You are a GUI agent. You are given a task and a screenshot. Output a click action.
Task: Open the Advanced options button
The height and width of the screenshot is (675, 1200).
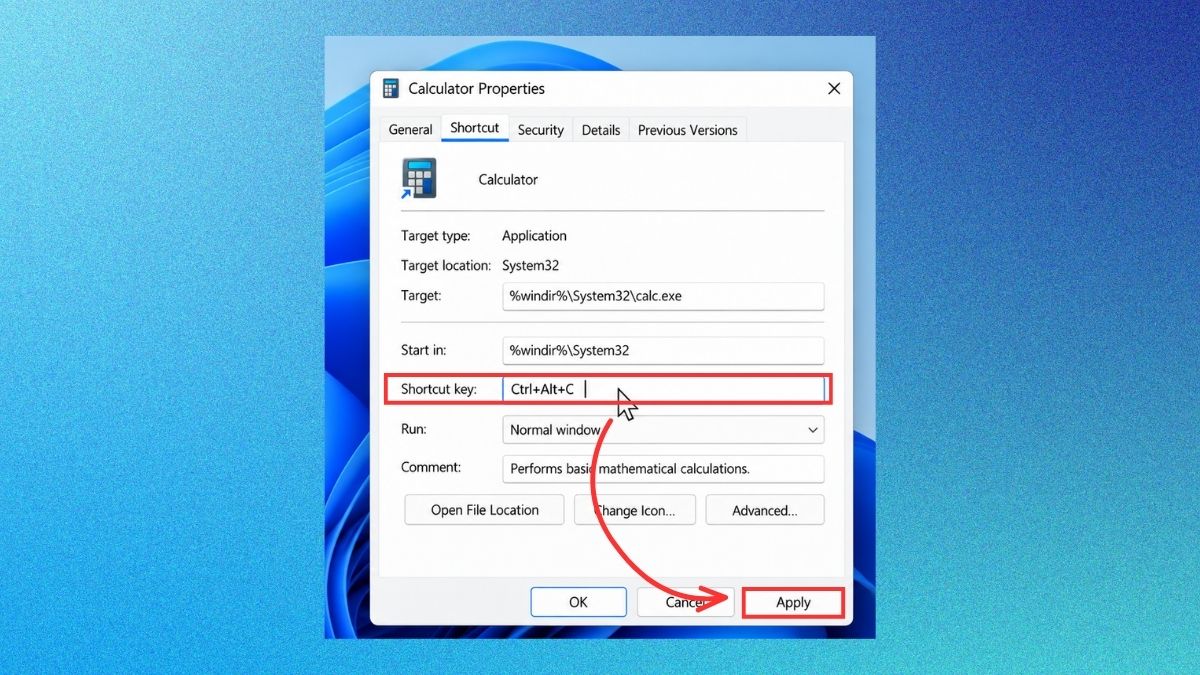click(765, 510)
